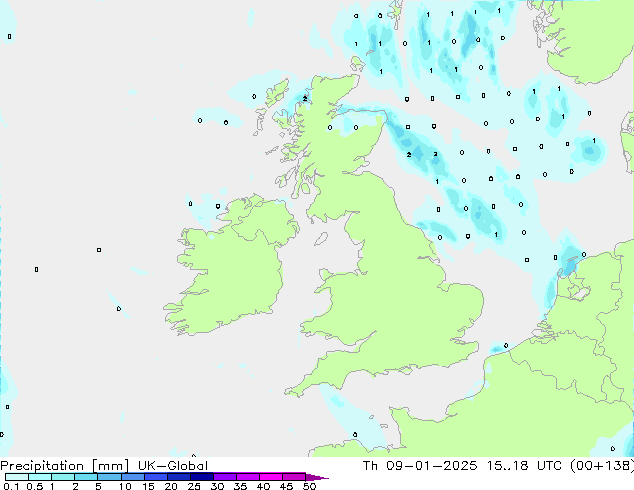The height and width of the screenshot is (490, 634).
Task: Click the 25–30 mm navy swatch
Action: tap(202, 477)
